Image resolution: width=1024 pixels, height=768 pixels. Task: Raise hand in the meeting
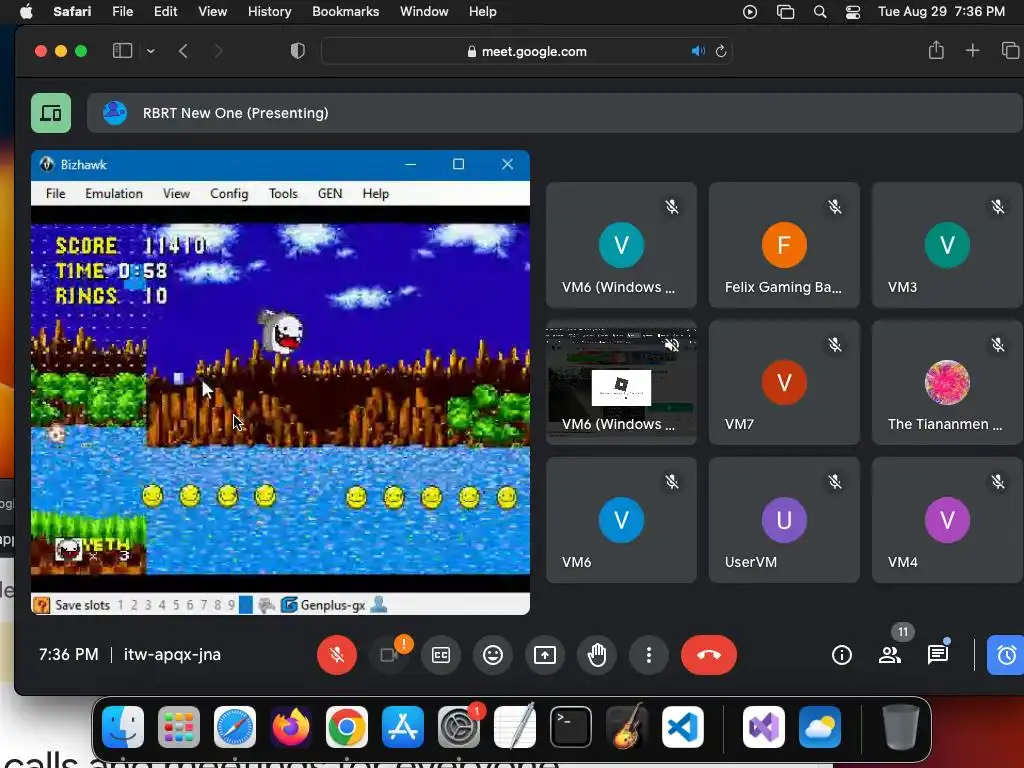tap(597, 654)
